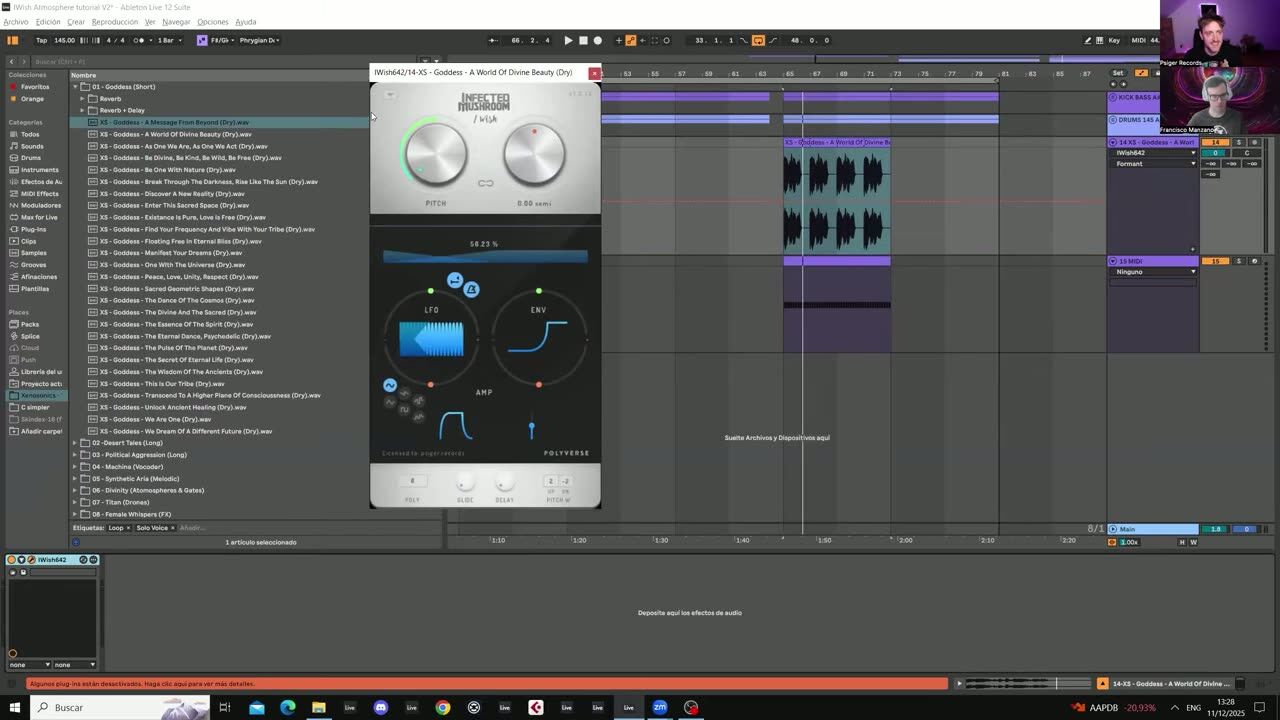Screen dimensions: 1280x720
Task: Select XS - Goddess - We Are One (Dry).wav
Action: click(155, 419)
